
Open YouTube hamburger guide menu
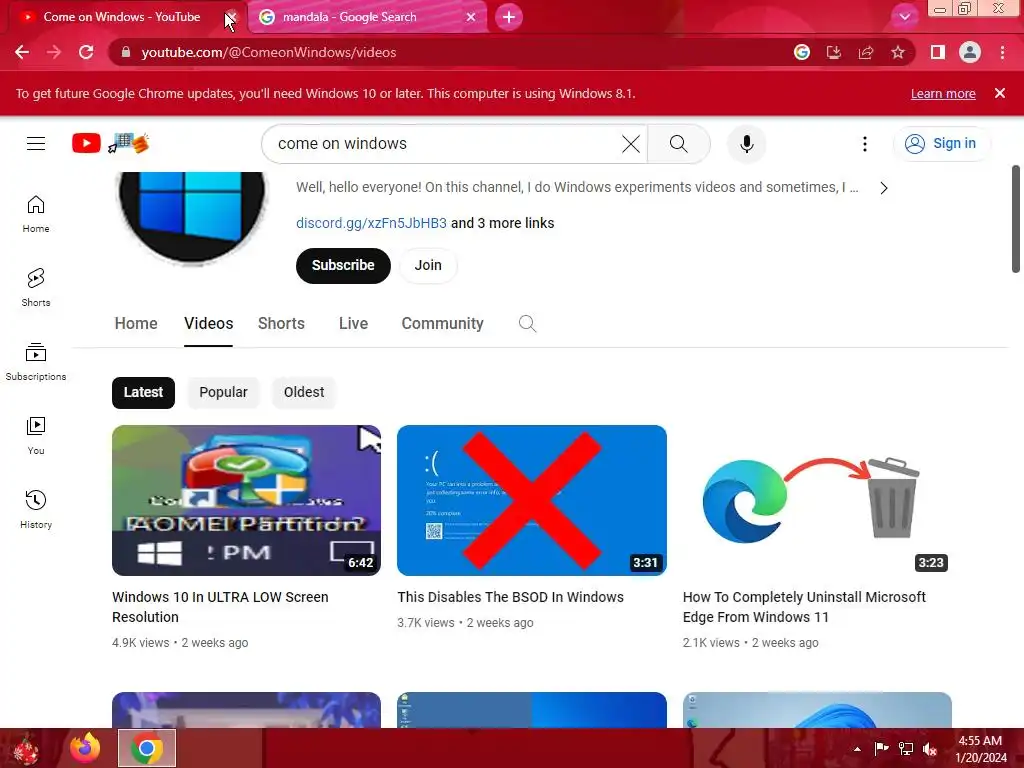(x=36, y=144)
